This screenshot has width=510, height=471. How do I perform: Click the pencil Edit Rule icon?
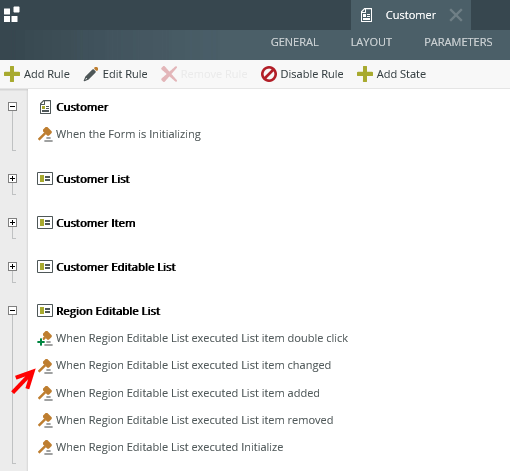click(x=91, y=74)
